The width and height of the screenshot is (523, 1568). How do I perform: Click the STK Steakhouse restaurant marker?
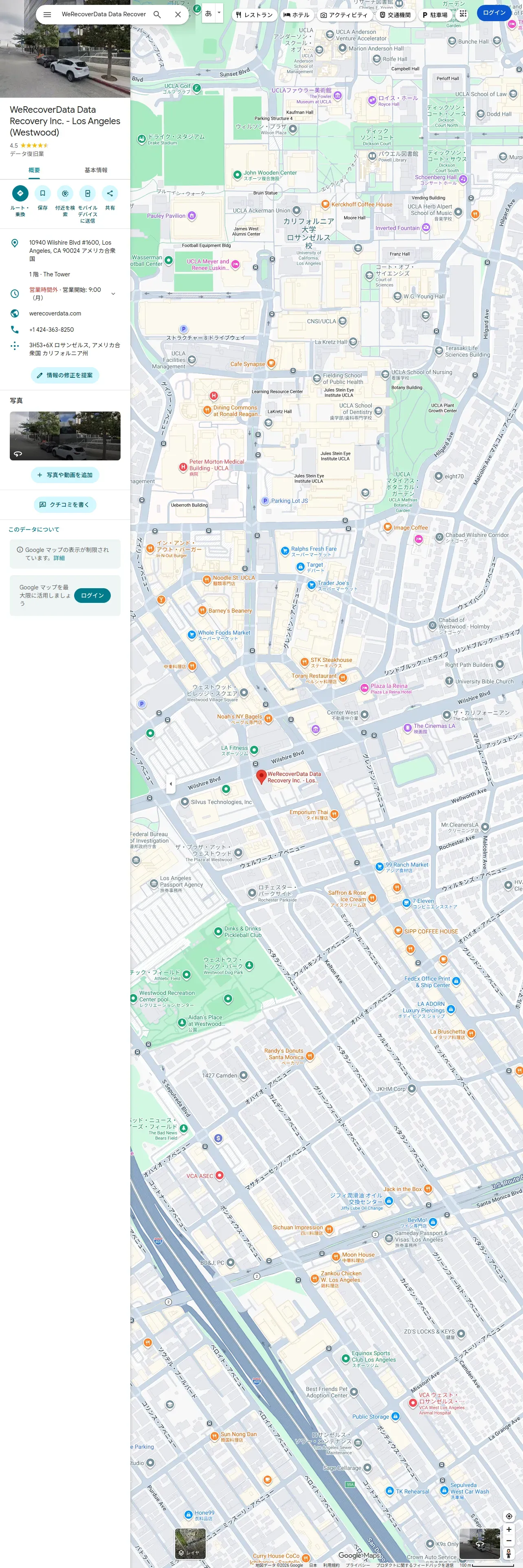[x=304, y=661]
